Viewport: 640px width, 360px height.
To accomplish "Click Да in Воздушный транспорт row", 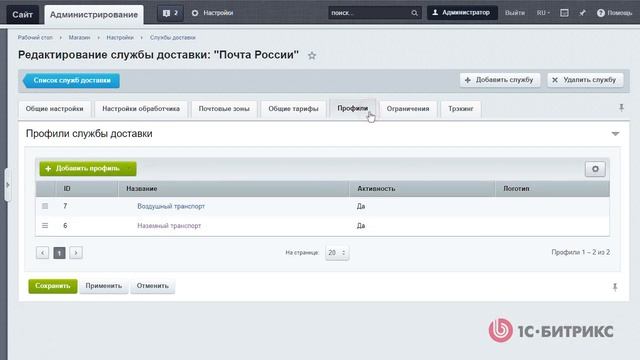I will [x=361, y=207].
